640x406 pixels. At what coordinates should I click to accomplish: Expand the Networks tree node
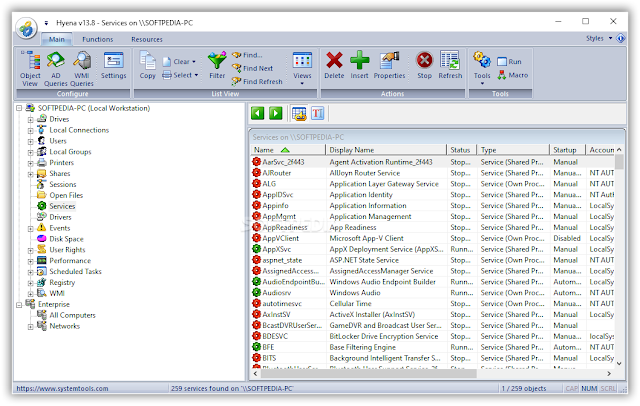pos(31,326)
